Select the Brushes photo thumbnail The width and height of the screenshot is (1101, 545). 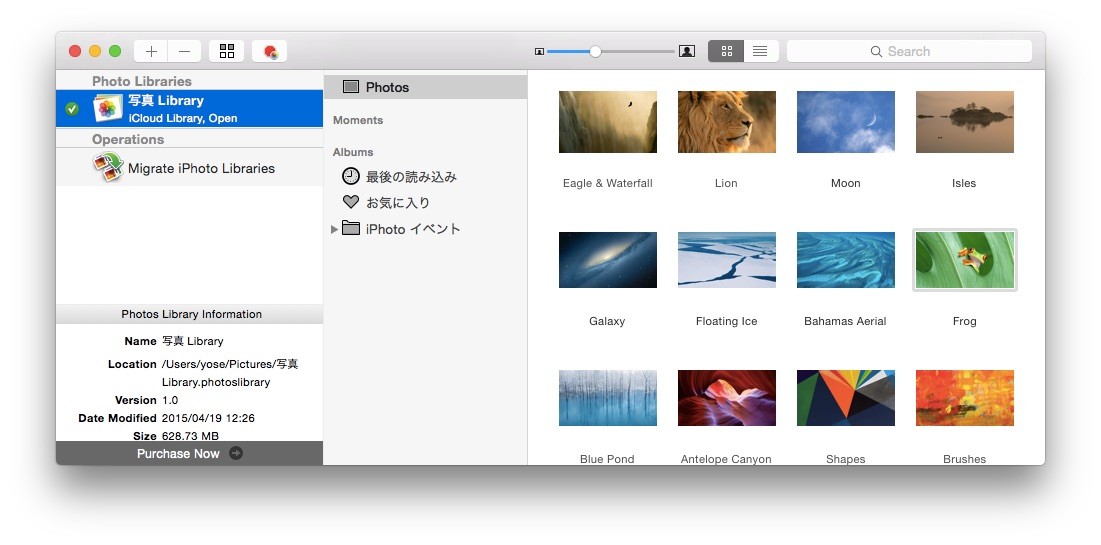click(x=965, y=398)
